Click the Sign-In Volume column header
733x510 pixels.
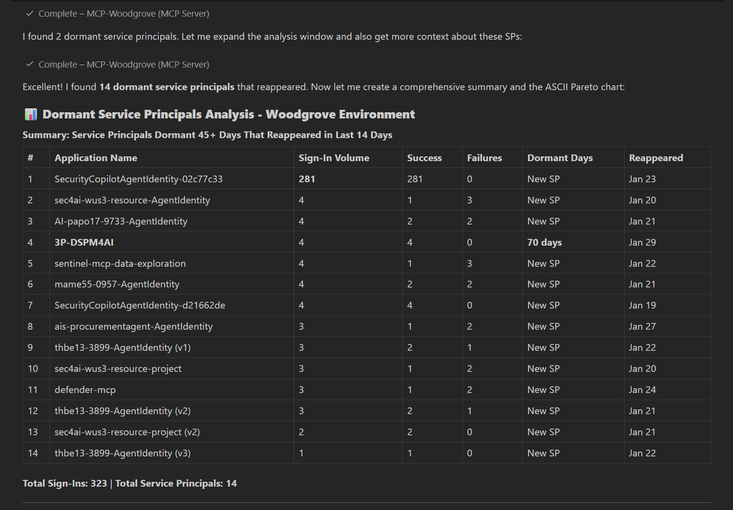334,158
